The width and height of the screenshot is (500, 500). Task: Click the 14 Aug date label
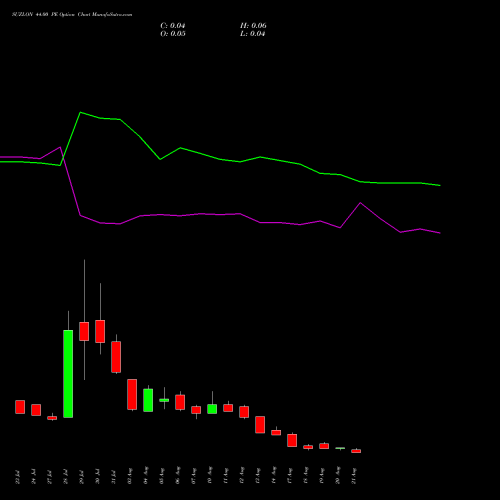(274, 476)
